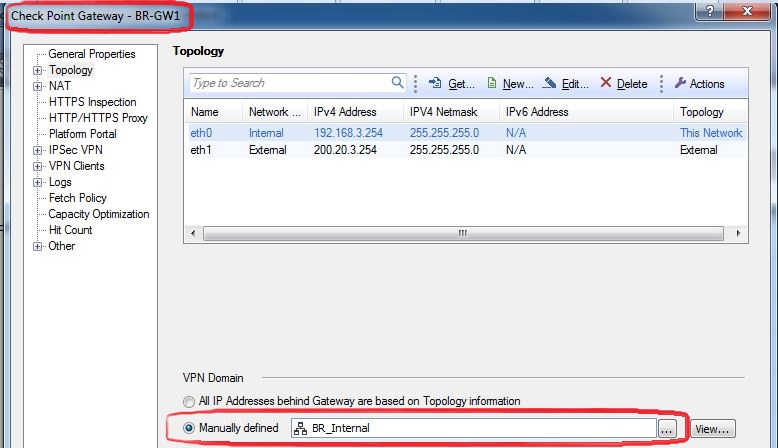Open Capacity Optimization page
This screenshot has height=448, width=778.
point(99,214)
